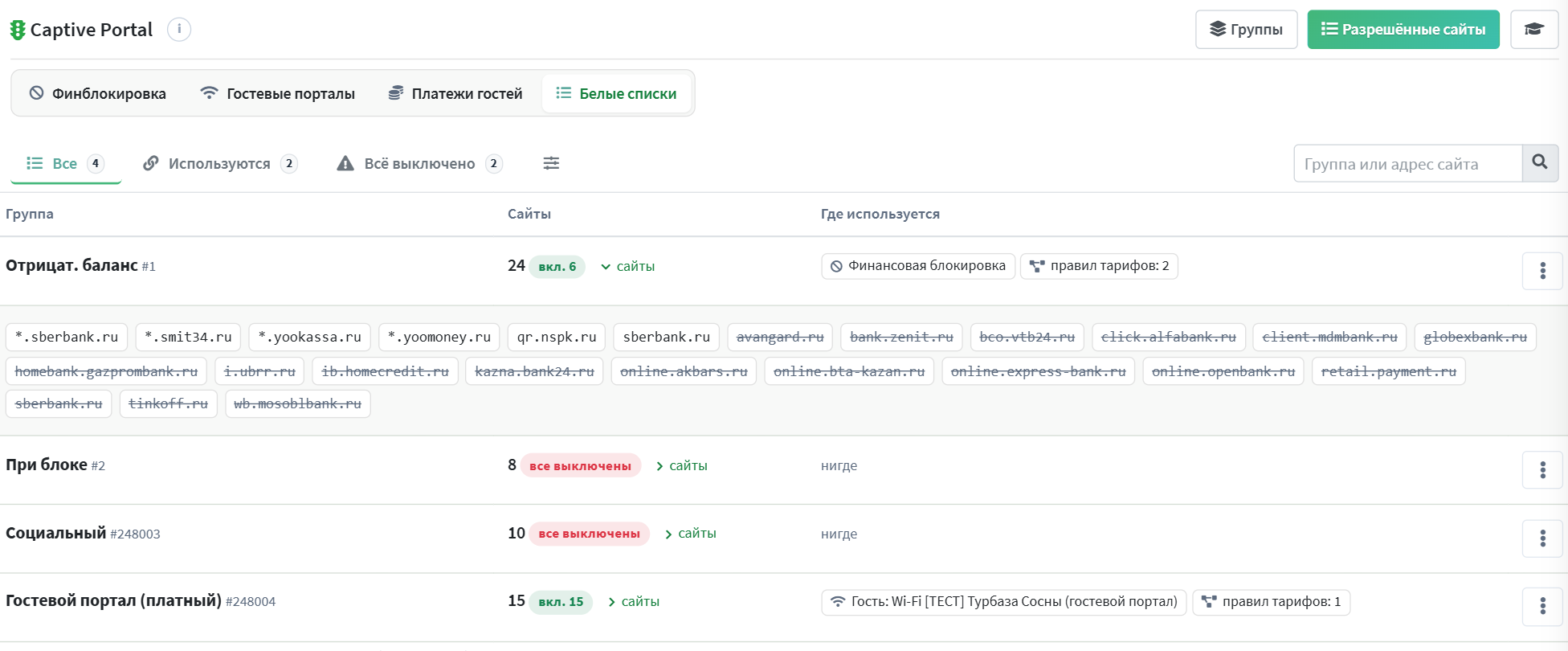Collapse сайты list for Отрицат. баланс
1568x651 pixels.
coord(628,266)
